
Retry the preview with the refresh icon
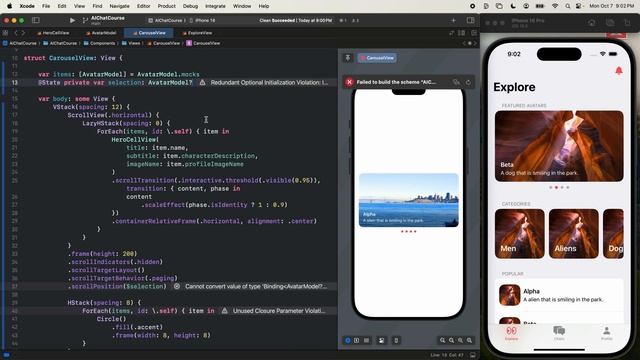click(x=468, y=82)
